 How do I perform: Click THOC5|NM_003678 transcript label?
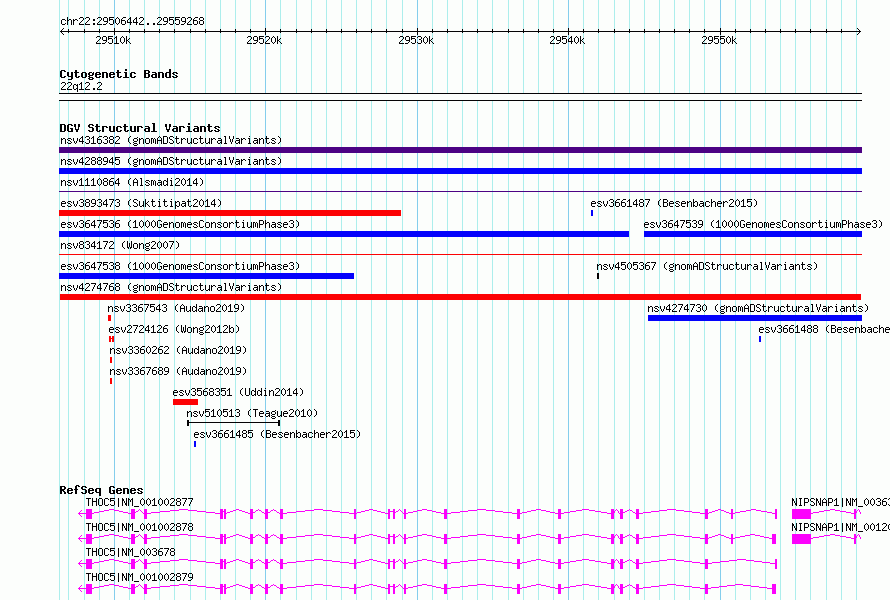coord(131,552)
